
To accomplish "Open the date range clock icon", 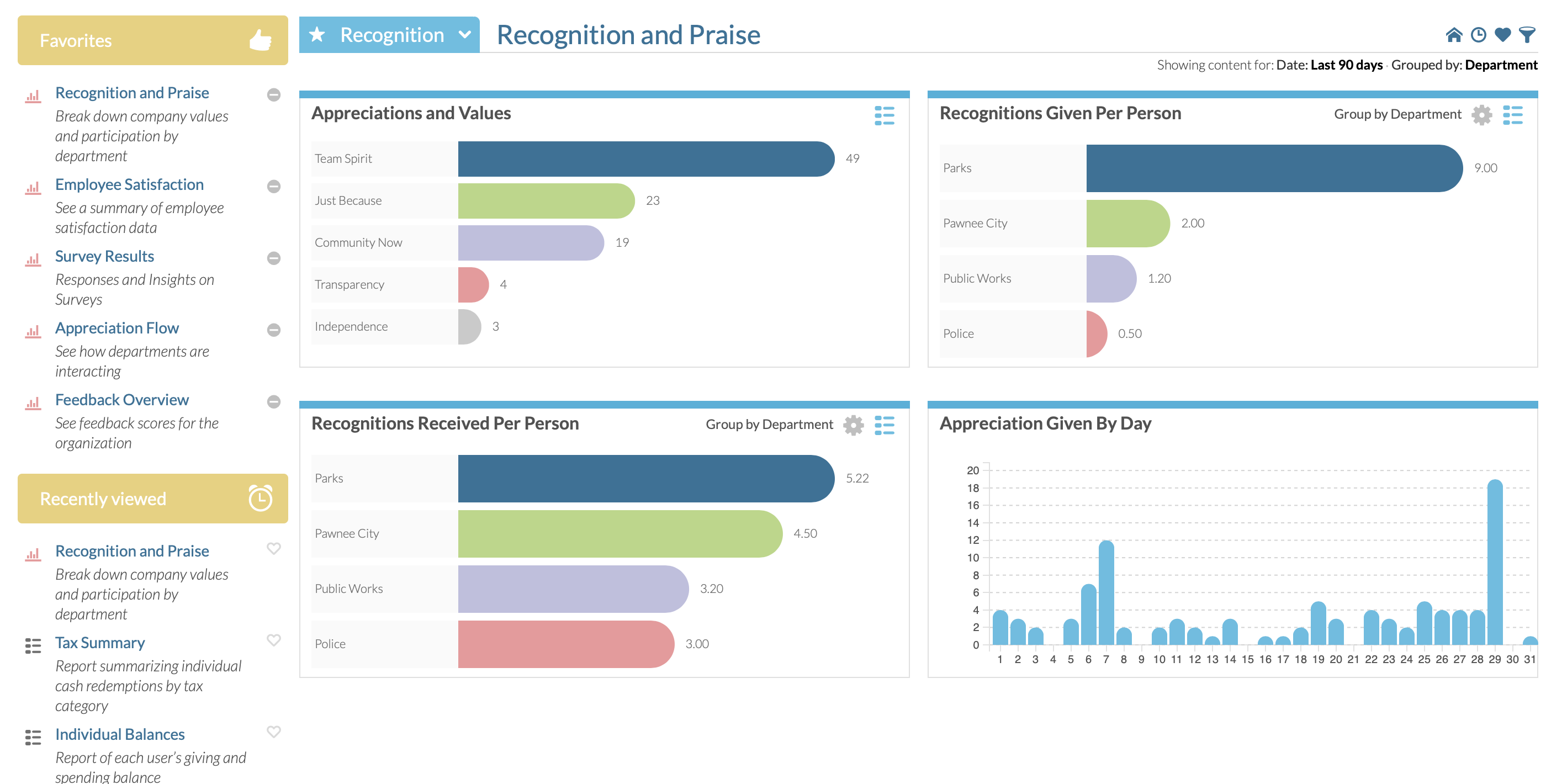I will coord(1478,35).
